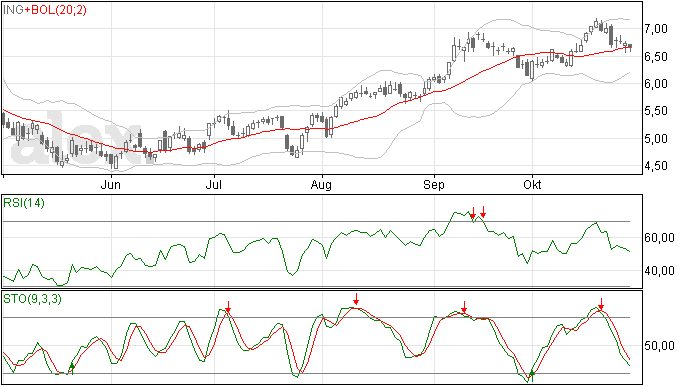Click the Aug month axis label

[321, 185]
